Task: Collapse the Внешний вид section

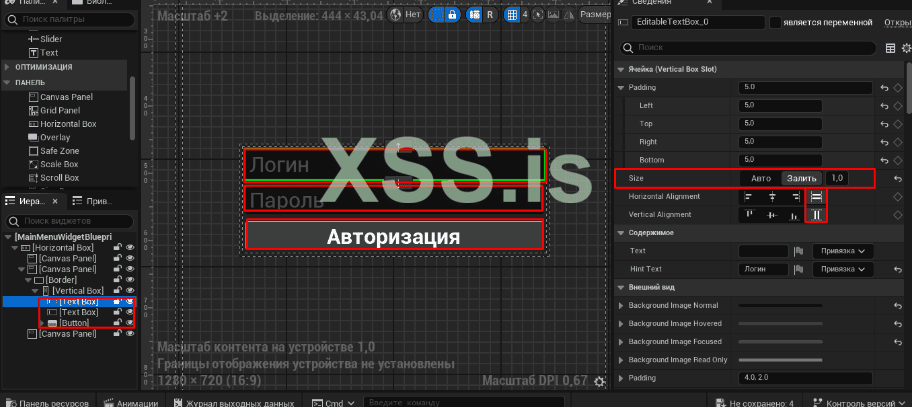Action: click(x=620, y=287)
